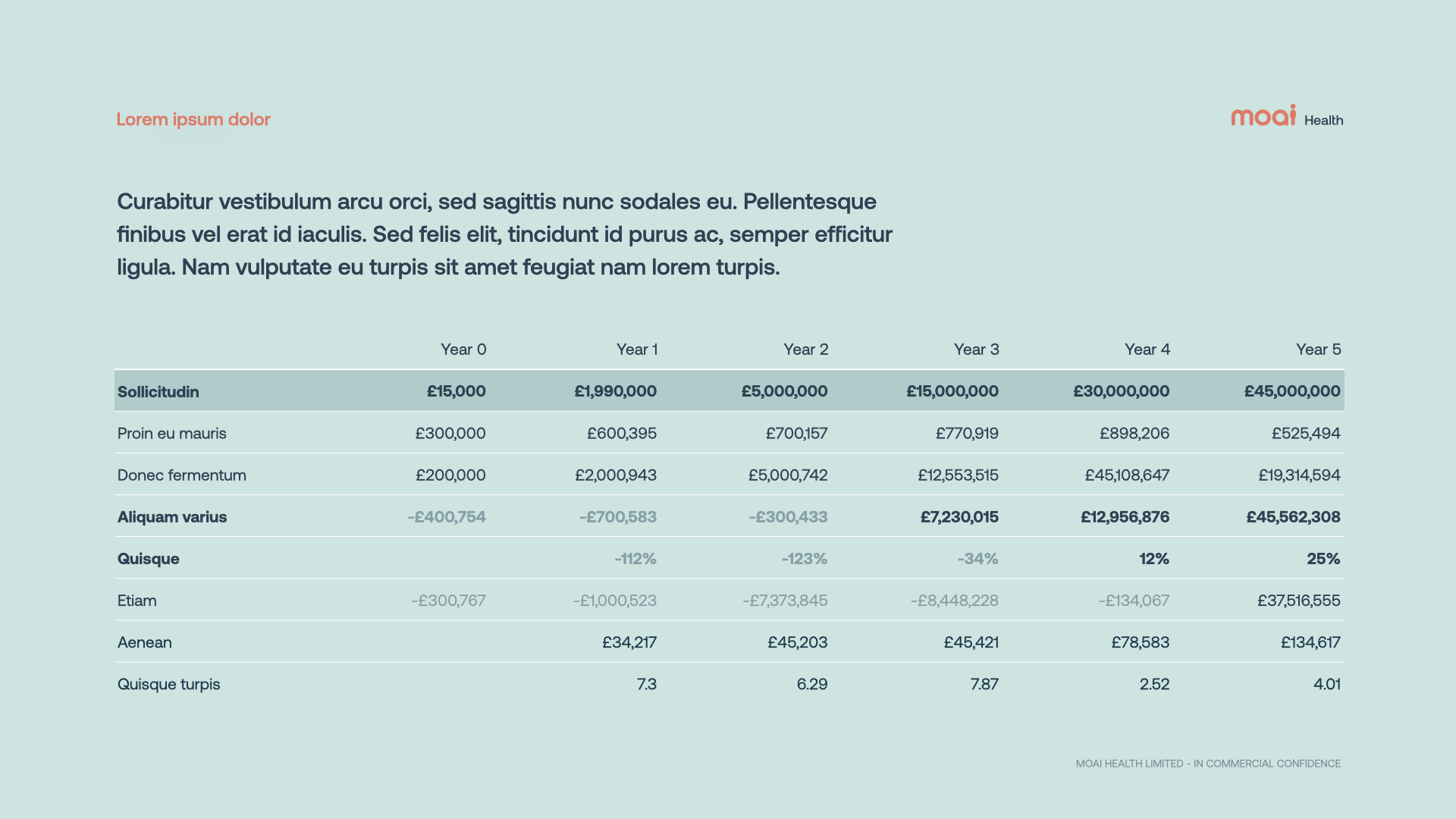Click the Curabitur vestibulum body paragraph

point(504,234)
